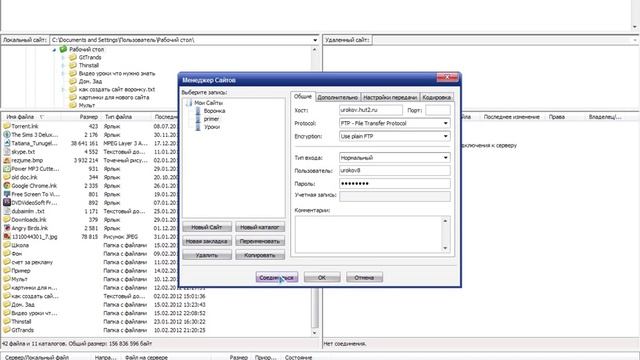Duplicate the entry with Копировать
Viewport: 640px width, 360px height.
(260, 255)
